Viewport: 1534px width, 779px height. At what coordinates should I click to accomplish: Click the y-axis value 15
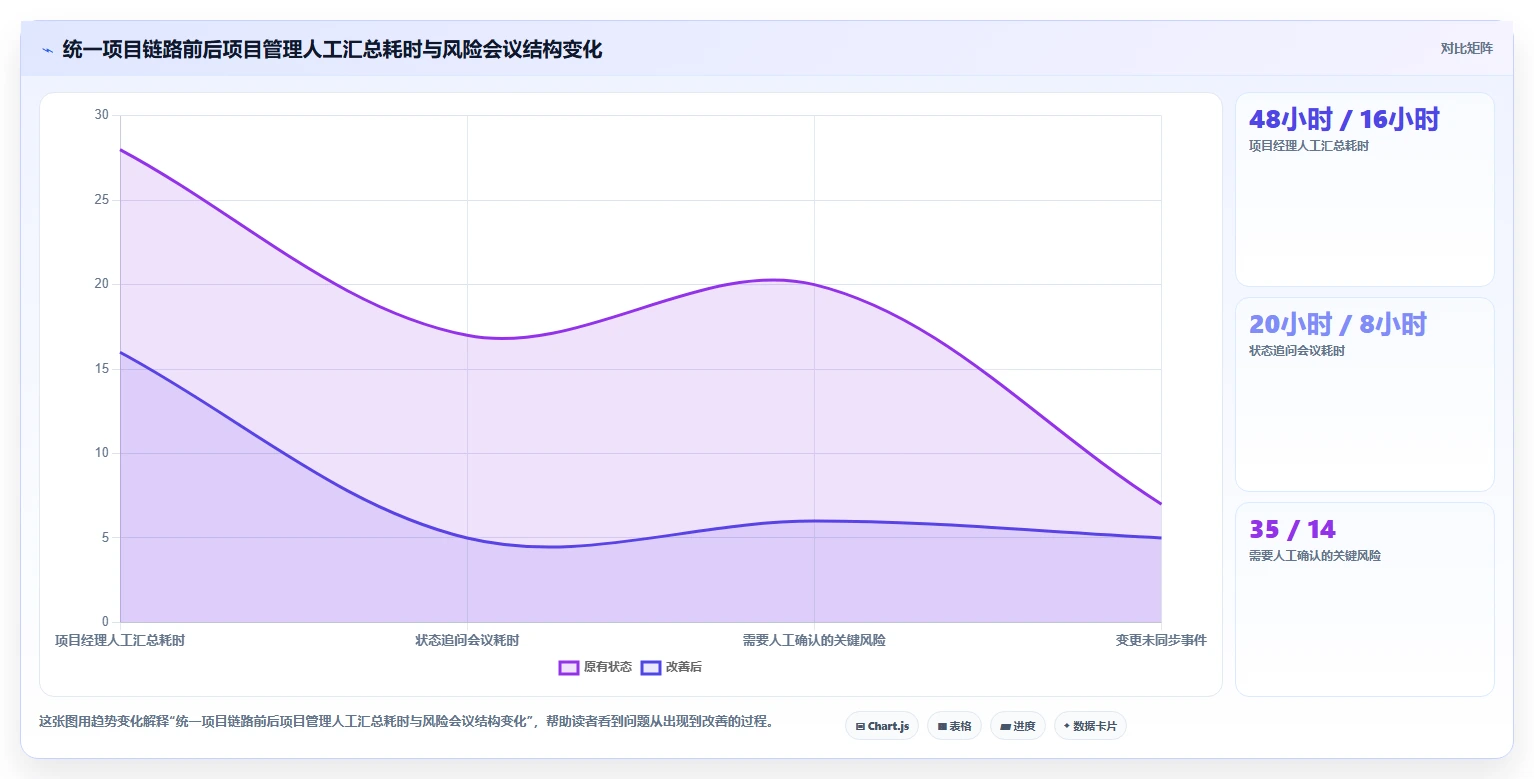(x=101, y=368)
